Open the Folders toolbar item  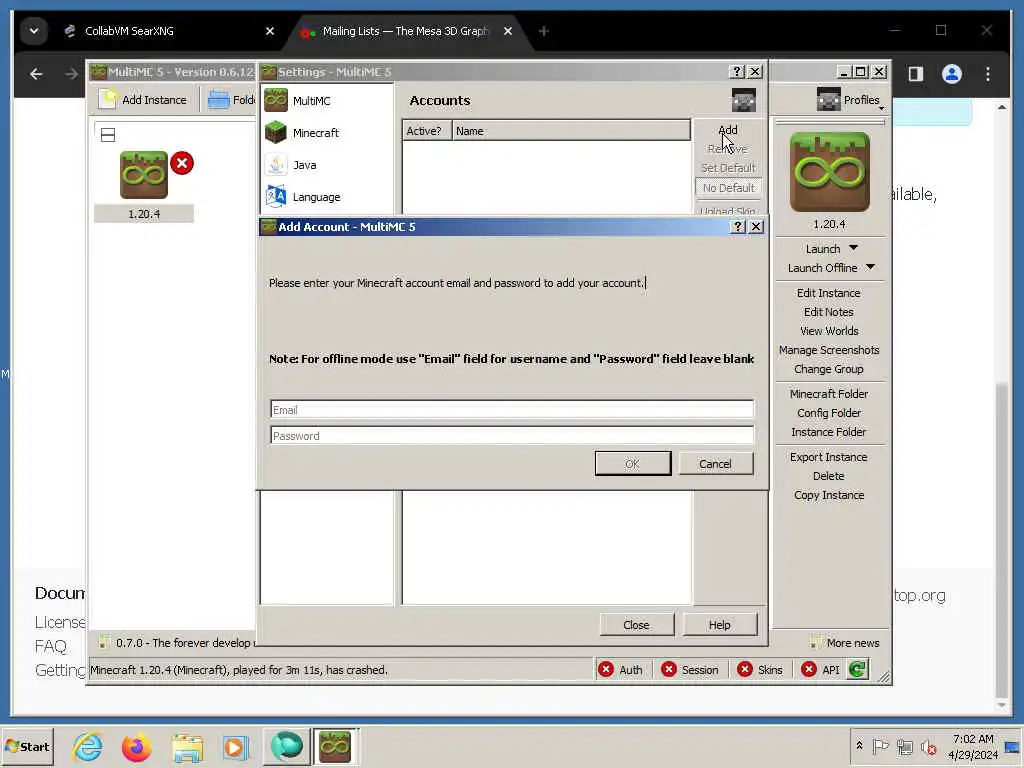231,99
